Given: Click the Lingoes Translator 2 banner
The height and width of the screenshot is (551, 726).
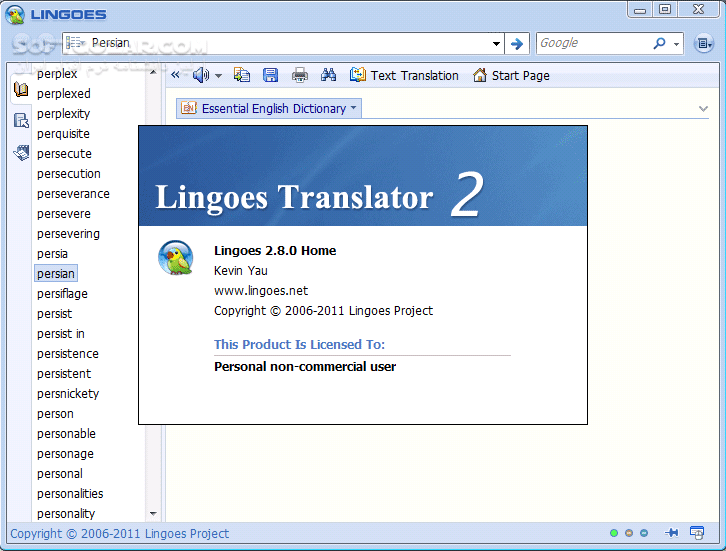Looking at the screenshot, I should click(363, 176).
